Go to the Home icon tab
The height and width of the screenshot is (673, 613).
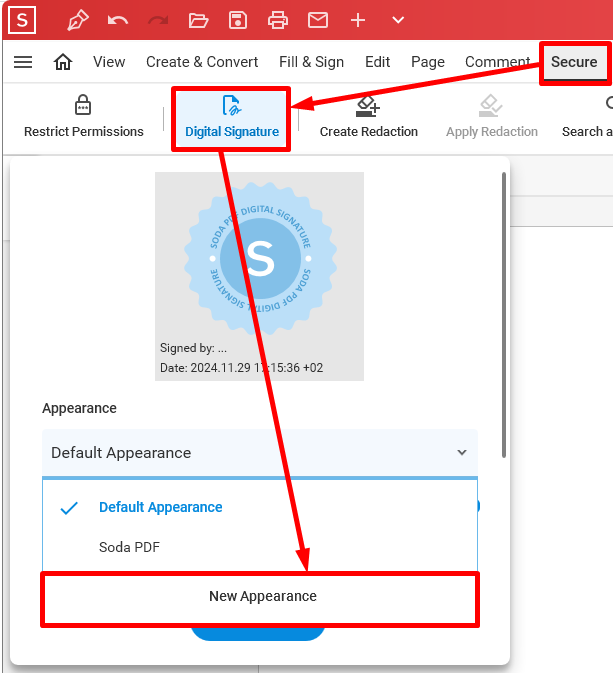[x=63, y=62]
